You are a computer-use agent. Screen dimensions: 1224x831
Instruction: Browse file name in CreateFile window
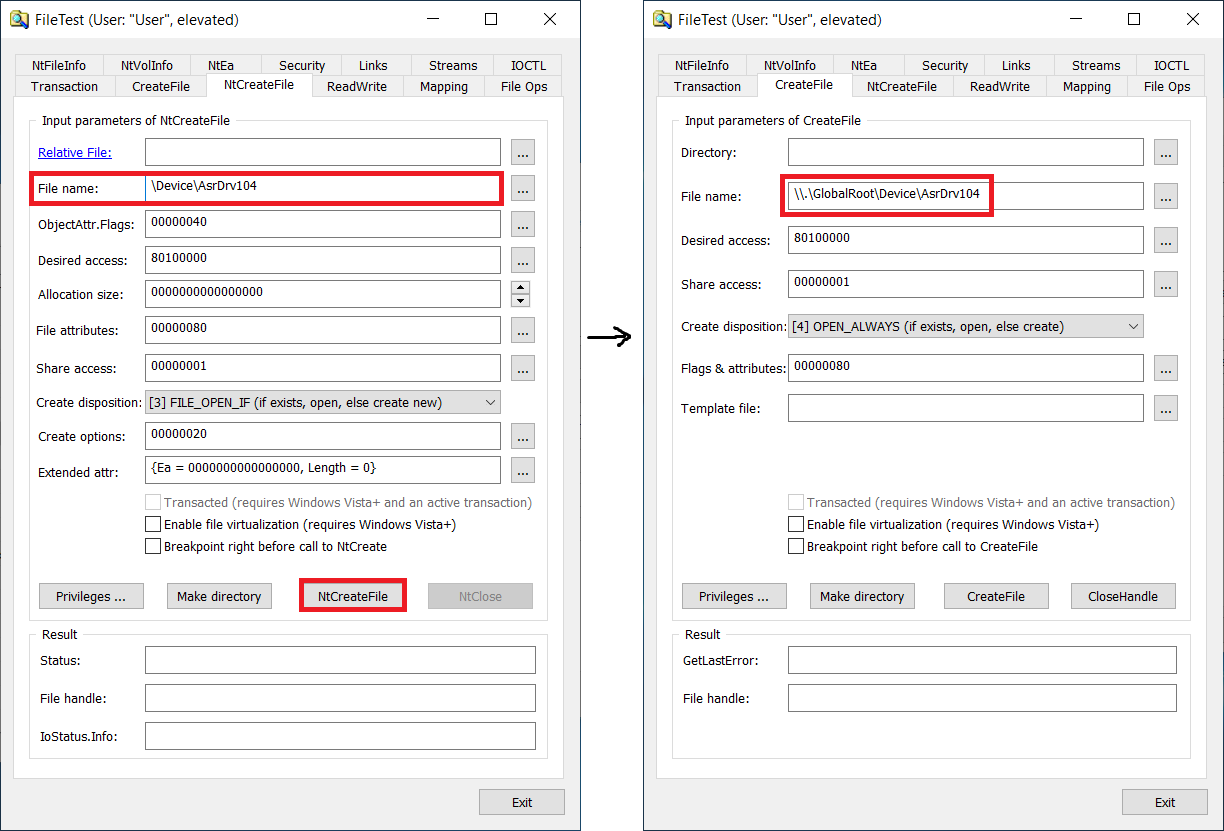tap(1166, 196)
